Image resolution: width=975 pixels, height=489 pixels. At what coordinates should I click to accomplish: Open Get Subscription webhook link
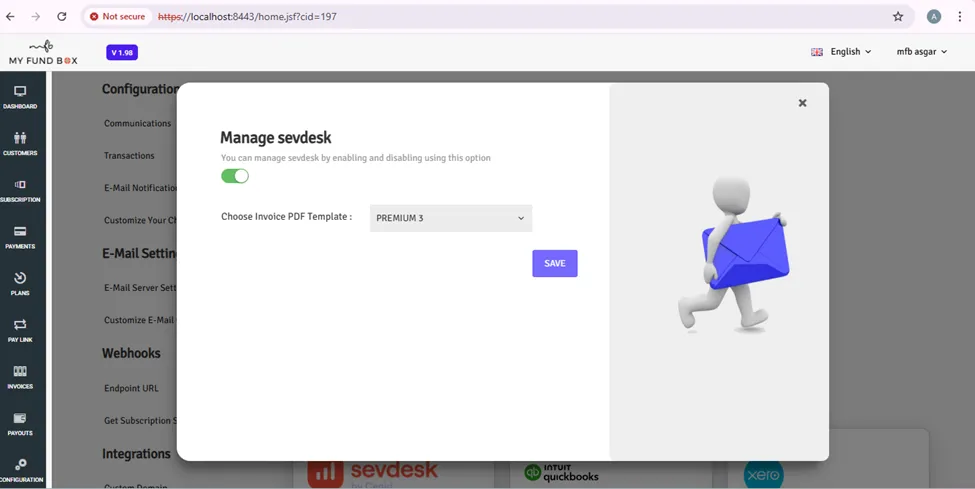click(x=140, y=421)
